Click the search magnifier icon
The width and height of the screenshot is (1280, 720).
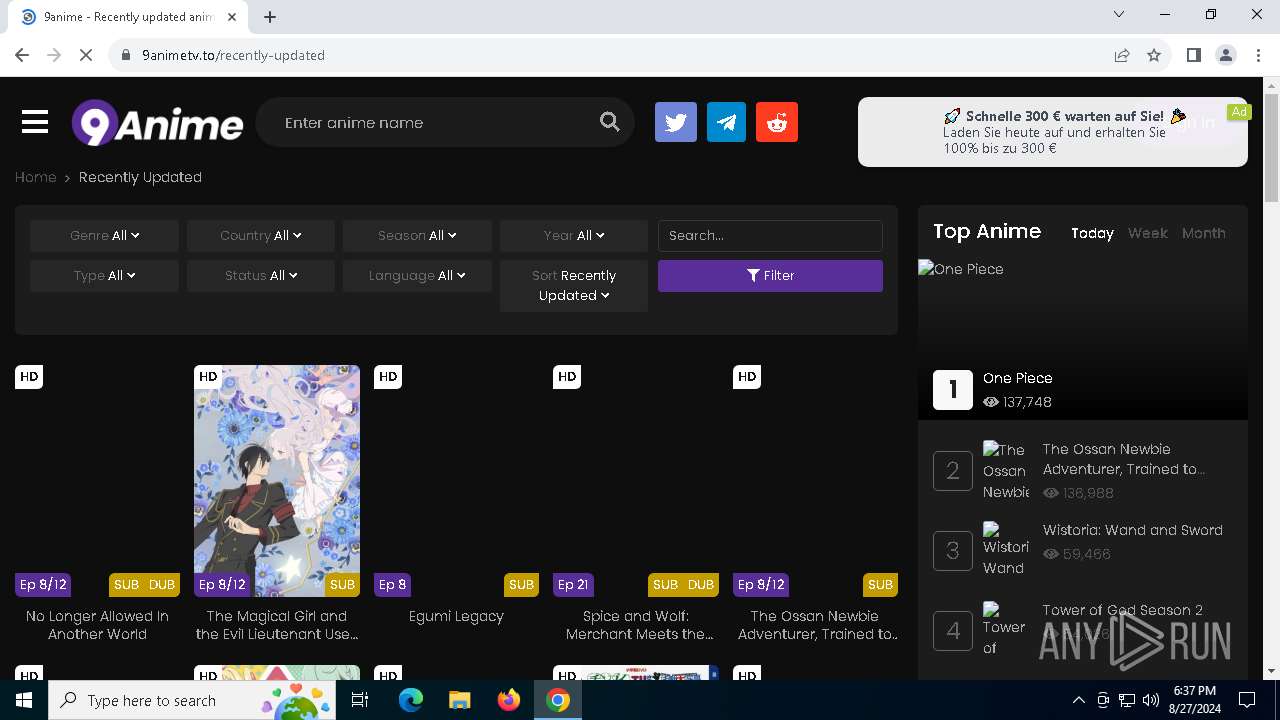tap(610, 122)
